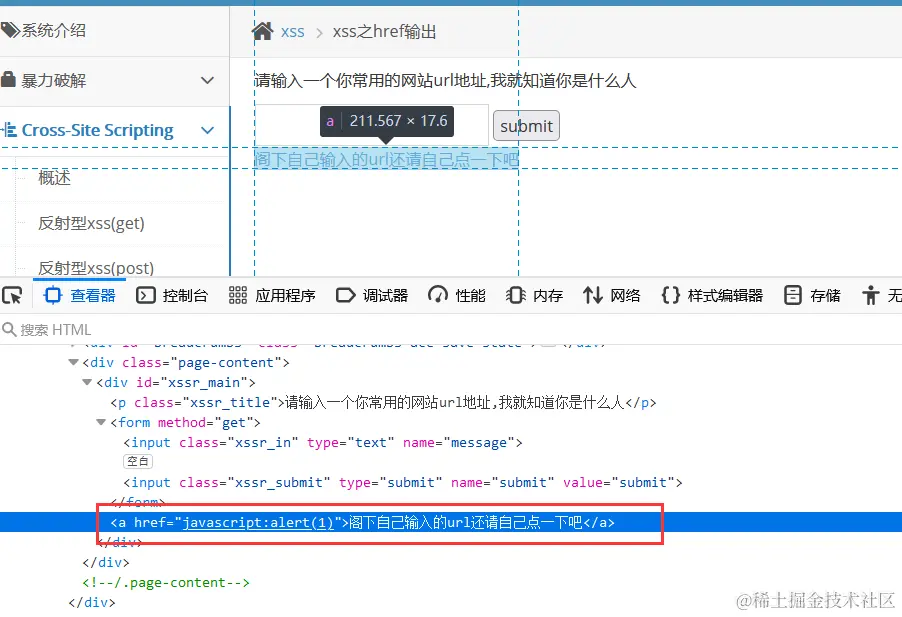This screenshot has width=902, height=617.
Task: Switch to the 调试器 tab
Action: (x=372, y=296)
